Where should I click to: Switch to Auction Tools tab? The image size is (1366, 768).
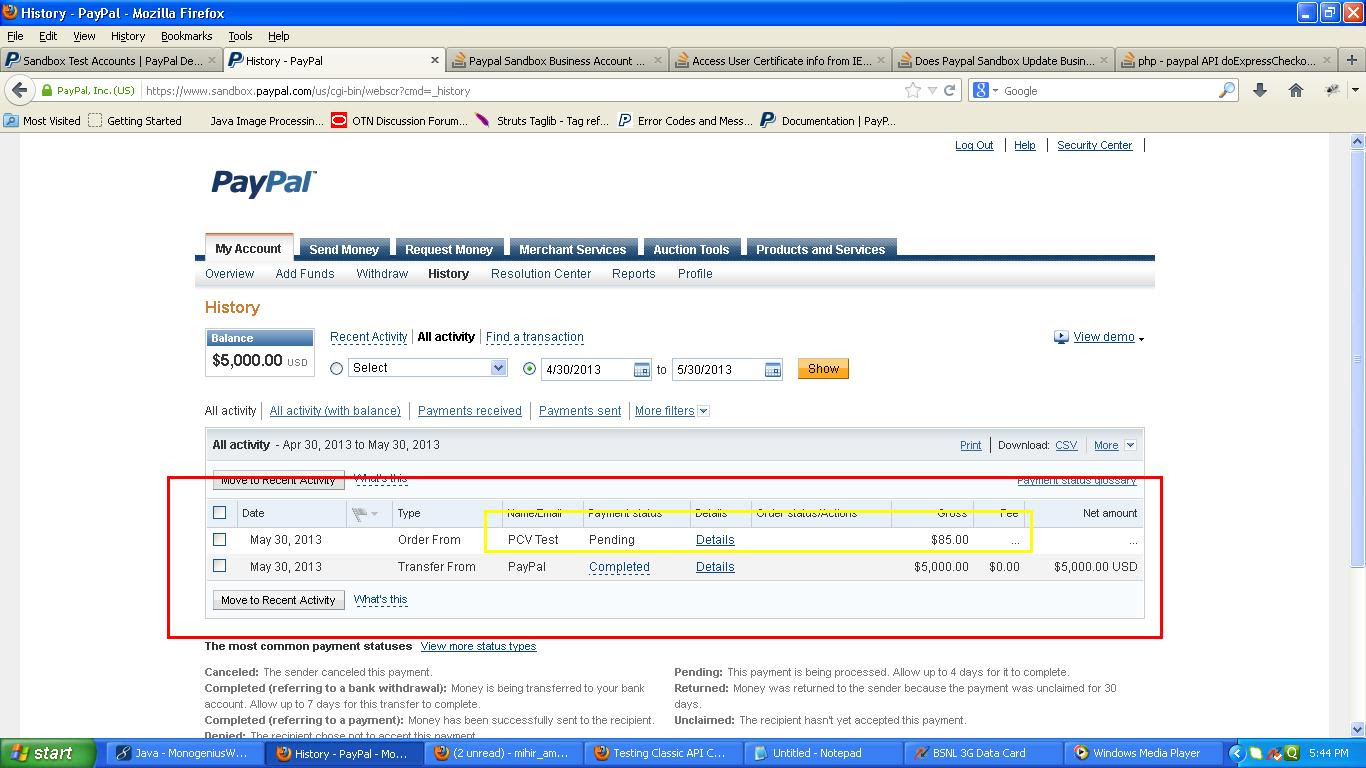point(691,249)
